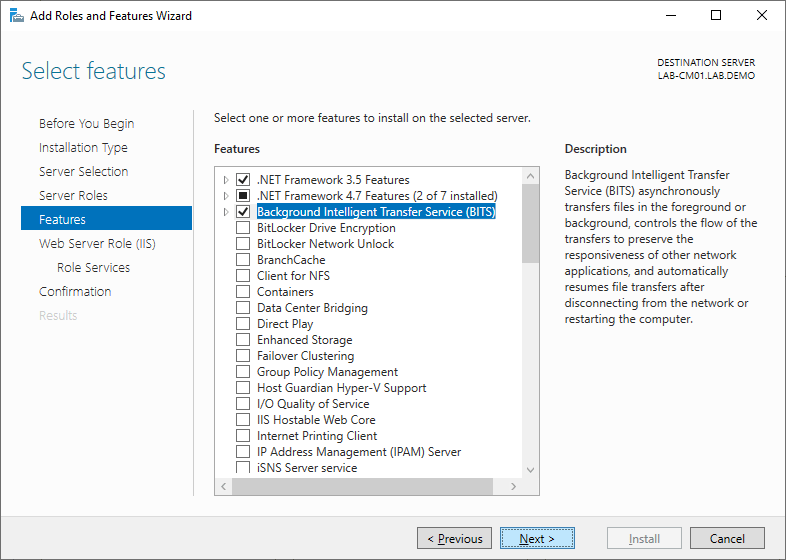Jump to the Confirmation step
This screenshot has width=786, height=560.
coord(75,291)
